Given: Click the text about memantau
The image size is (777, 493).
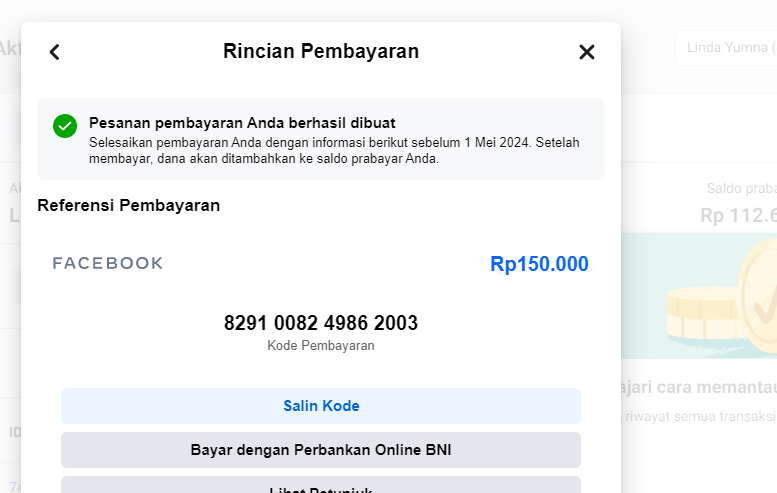Looking at the screenshot, I should point(700,386).
